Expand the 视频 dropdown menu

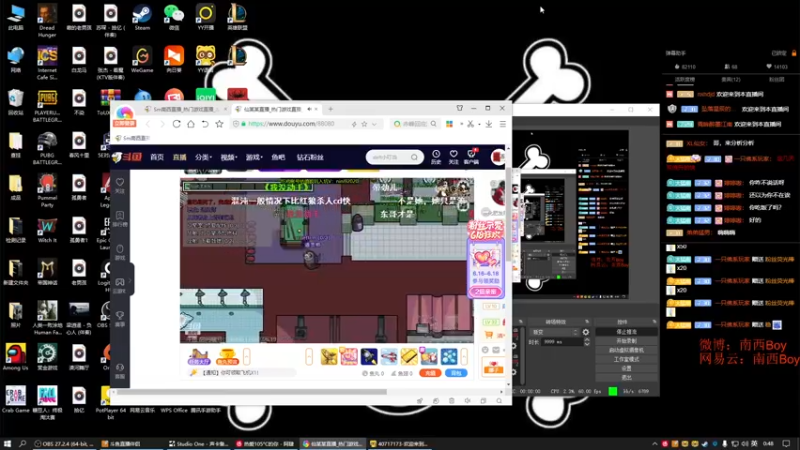[x=229, y=157]
